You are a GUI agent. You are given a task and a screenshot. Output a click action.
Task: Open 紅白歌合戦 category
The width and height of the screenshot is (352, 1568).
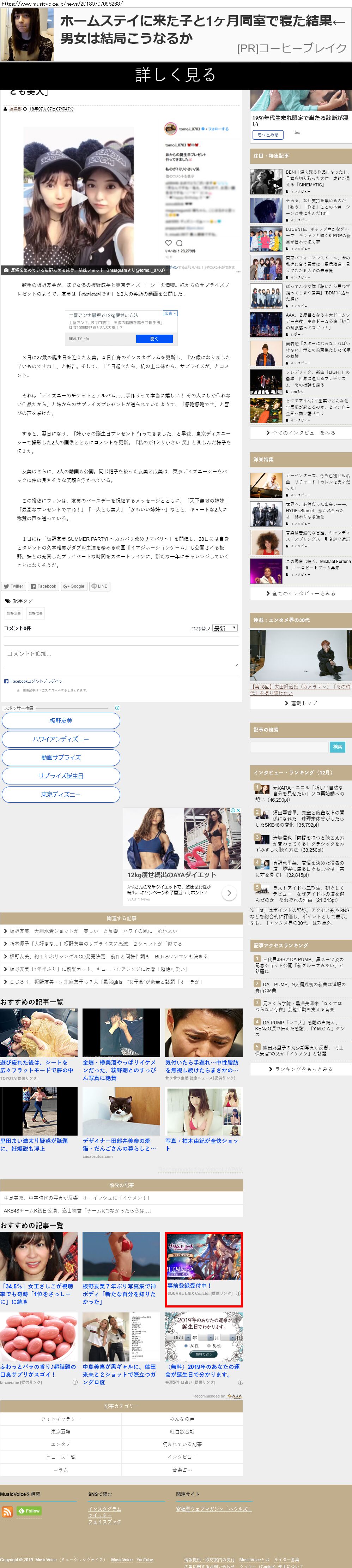(x=182, y=1432)
